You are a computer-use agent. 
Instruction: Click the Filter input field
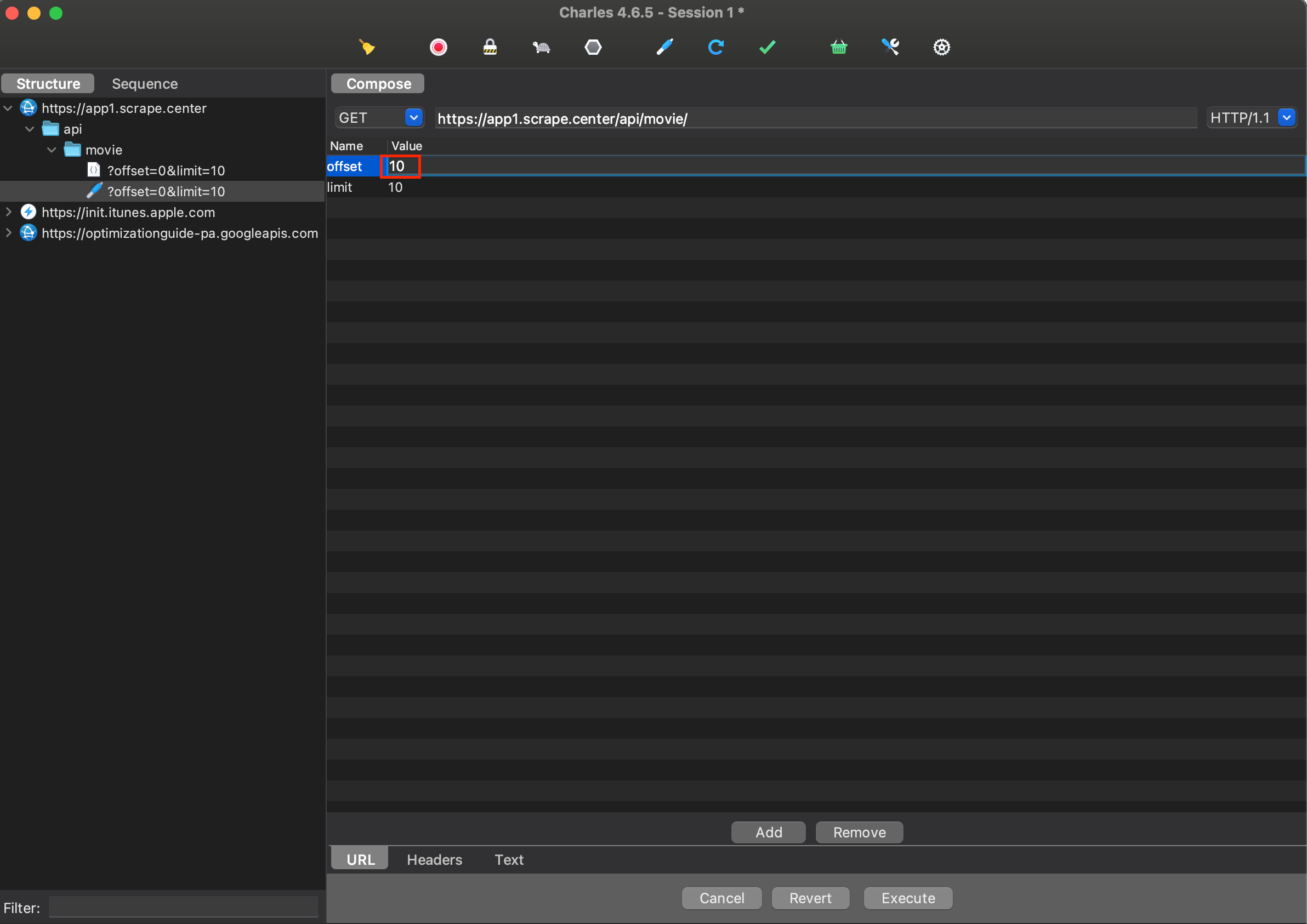click(x=183, y=907)
